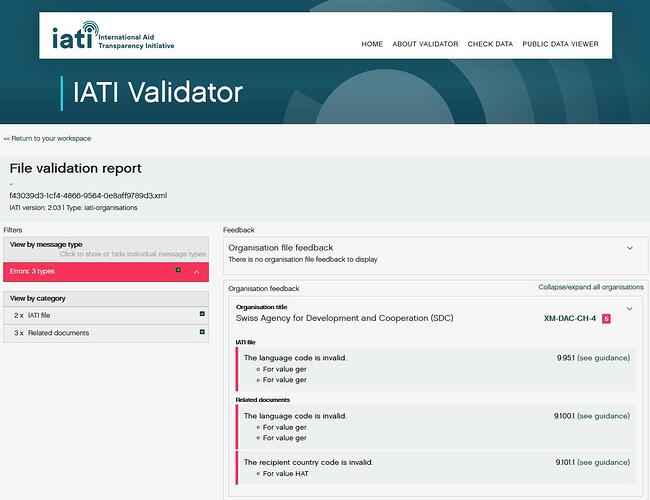Screen dimensions: 650x500
Task: Open the PUBLIC DATA VIEWER page
Action: coord(560,44)
